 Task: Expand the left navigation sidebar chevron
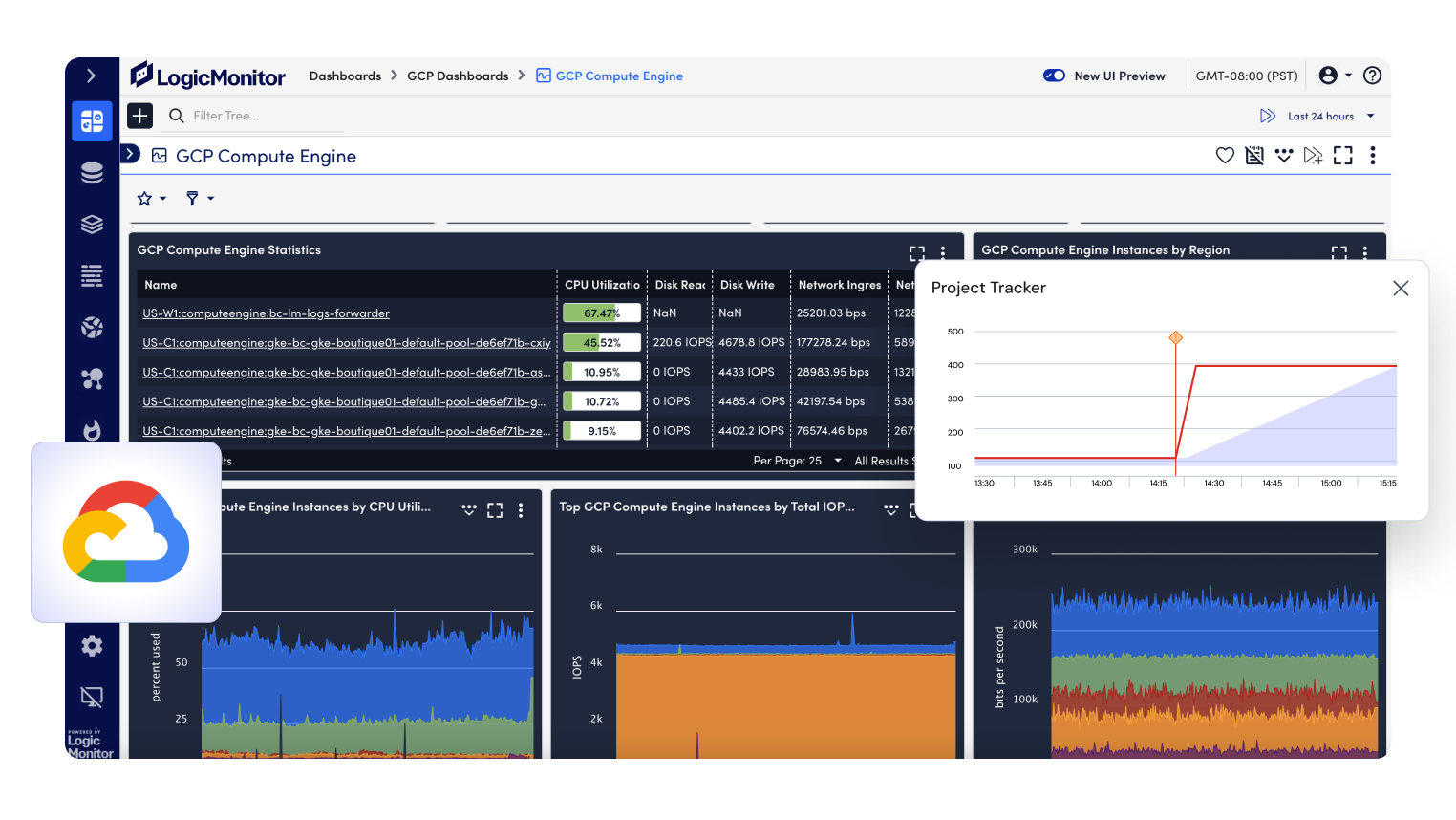(x=92, y=76)
